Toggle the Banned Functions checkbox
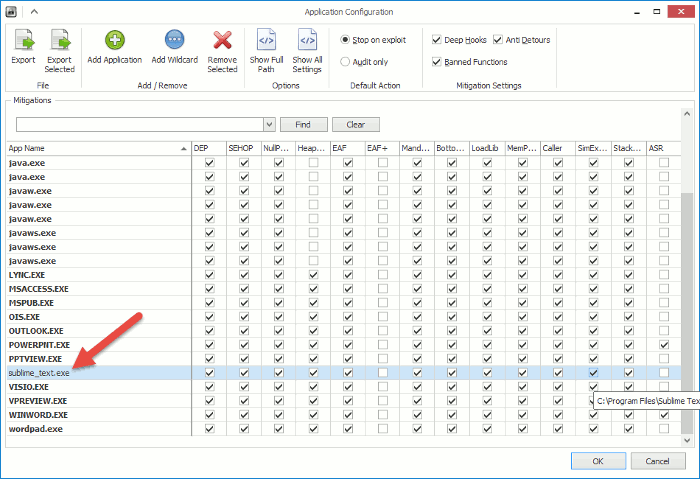700x479 pixels. 437,62
